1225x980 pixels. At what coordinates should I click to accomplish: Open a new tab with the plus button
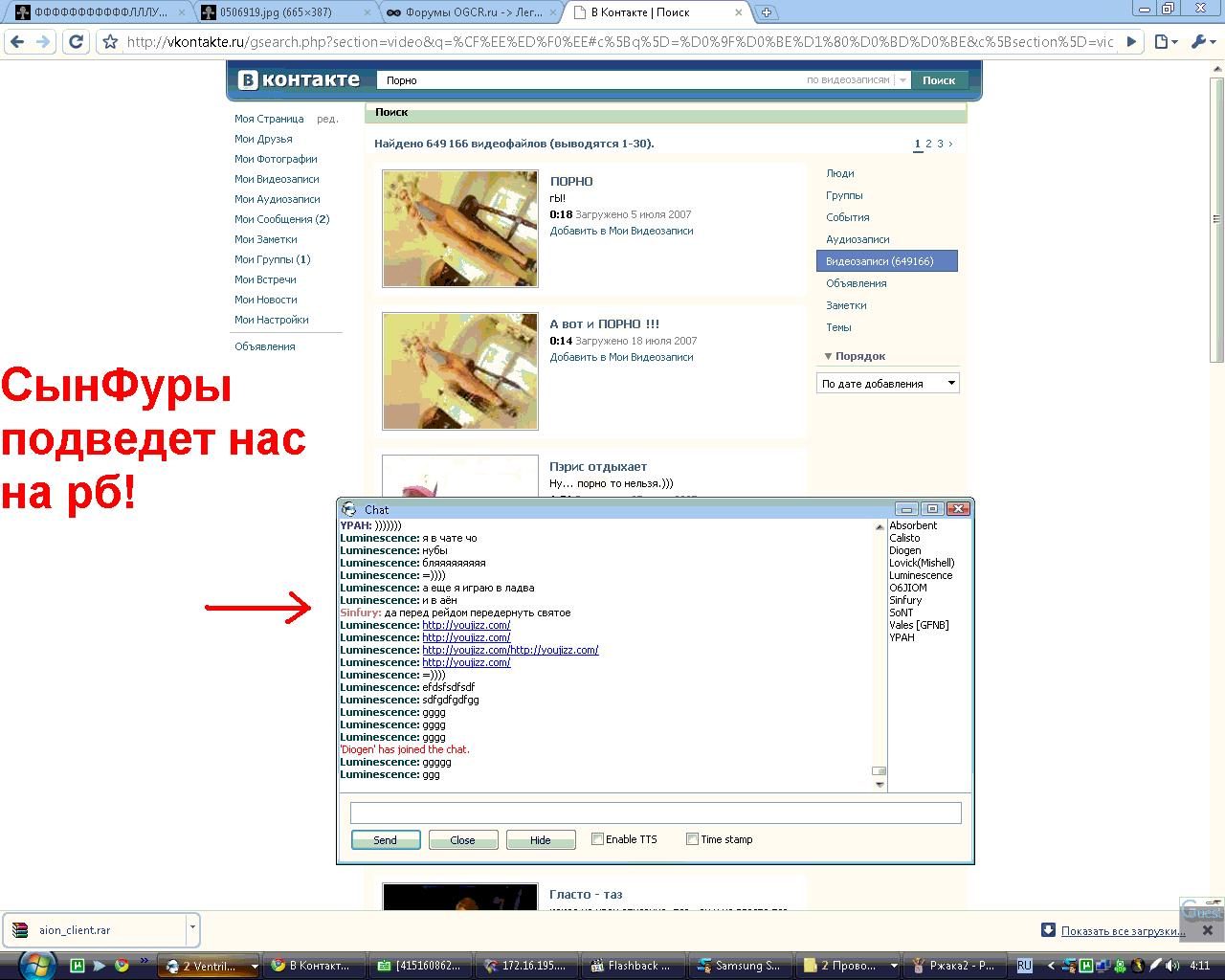[x=767, y=12]
